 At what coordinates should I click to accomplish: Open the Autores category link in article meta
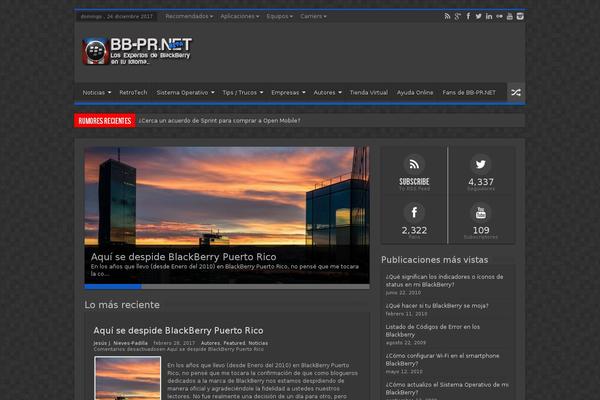pos(210,343)
